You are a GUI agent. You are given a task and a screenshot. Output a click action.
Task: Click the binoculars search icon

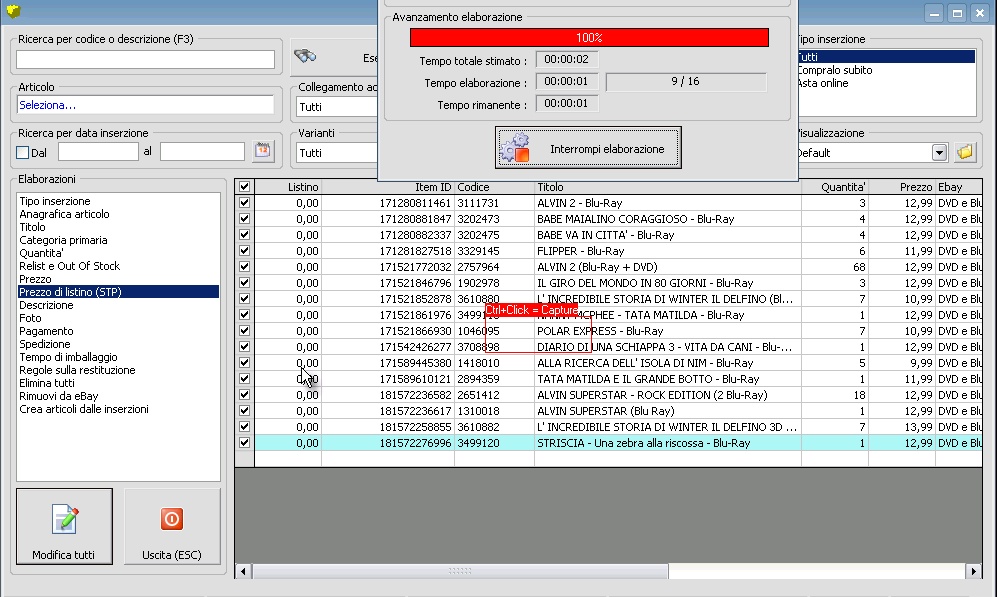305,57
